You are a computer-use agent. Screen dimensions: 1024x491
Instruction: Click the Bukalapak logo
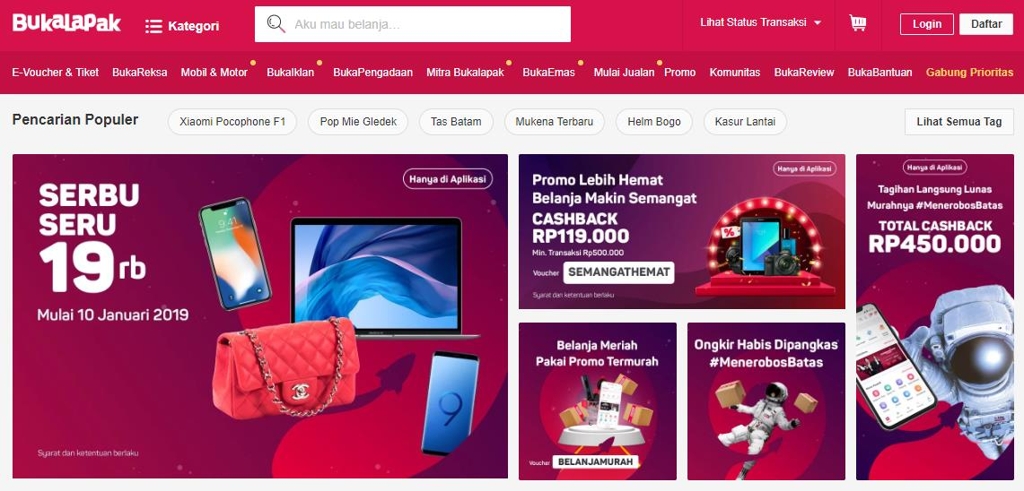click(67, 23)
